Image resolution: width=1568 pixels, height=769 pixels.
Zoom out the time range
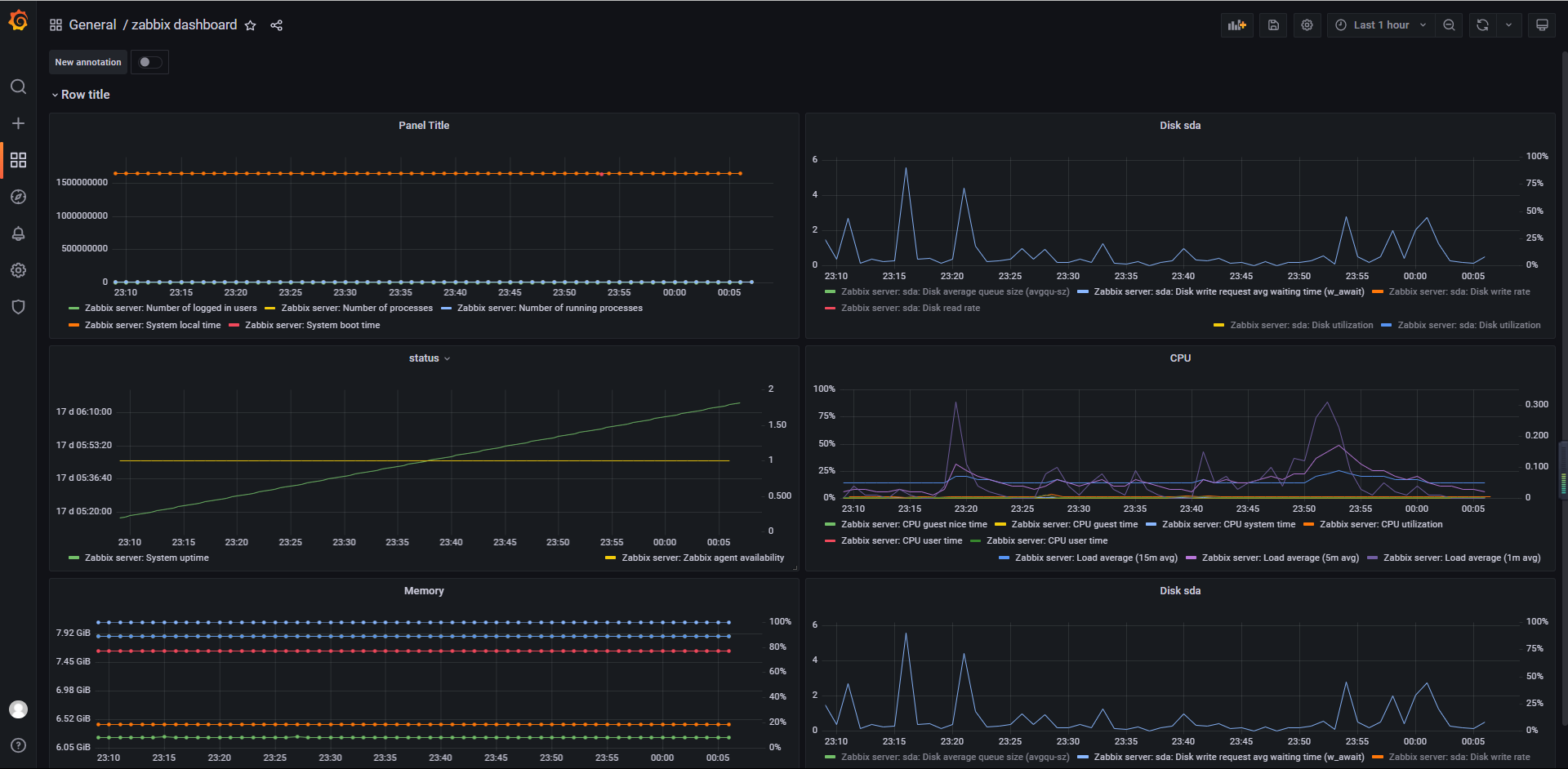(x=1449, y=25)
